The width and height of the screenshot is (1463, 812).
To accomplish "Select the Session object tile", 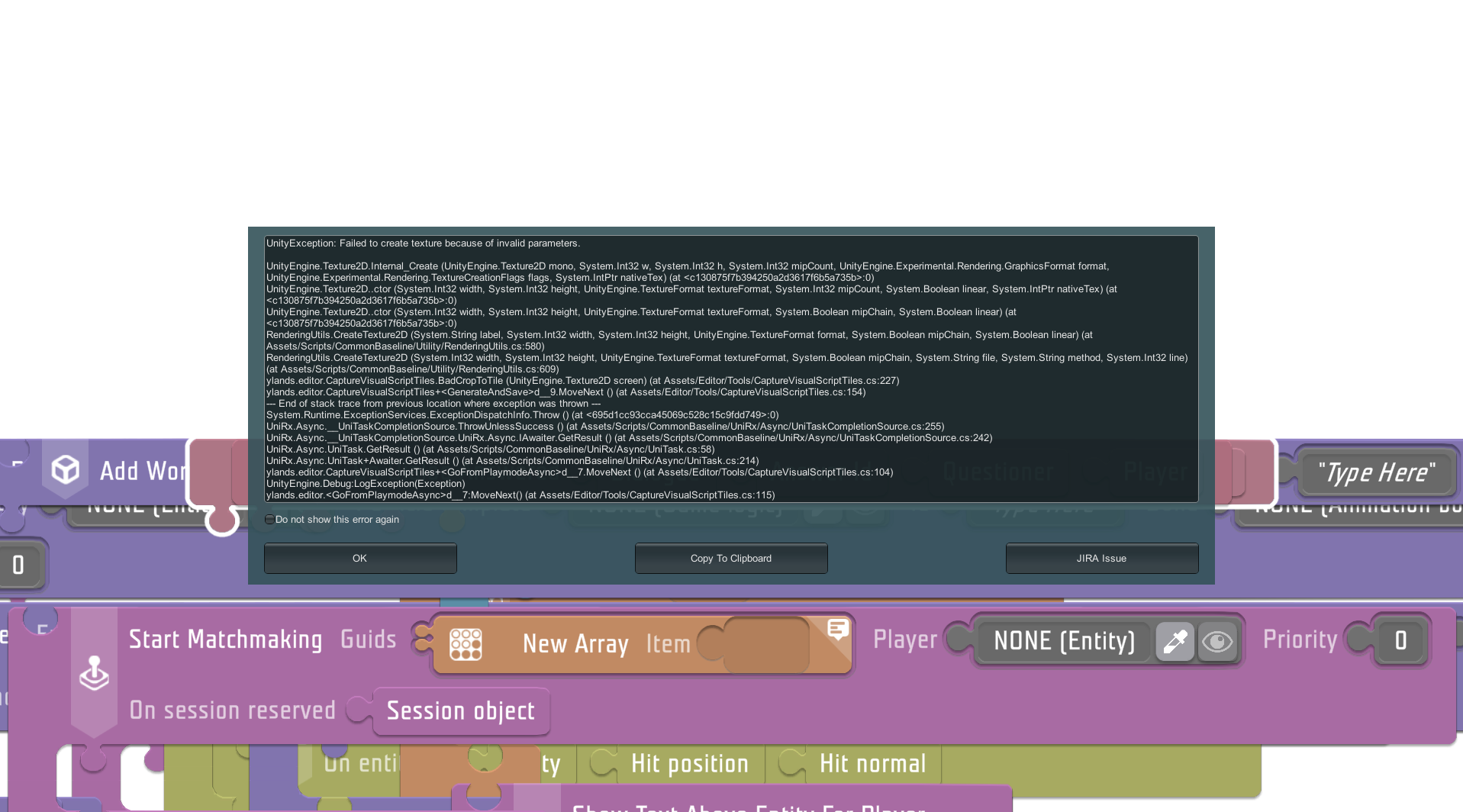I will click(461, 711).
